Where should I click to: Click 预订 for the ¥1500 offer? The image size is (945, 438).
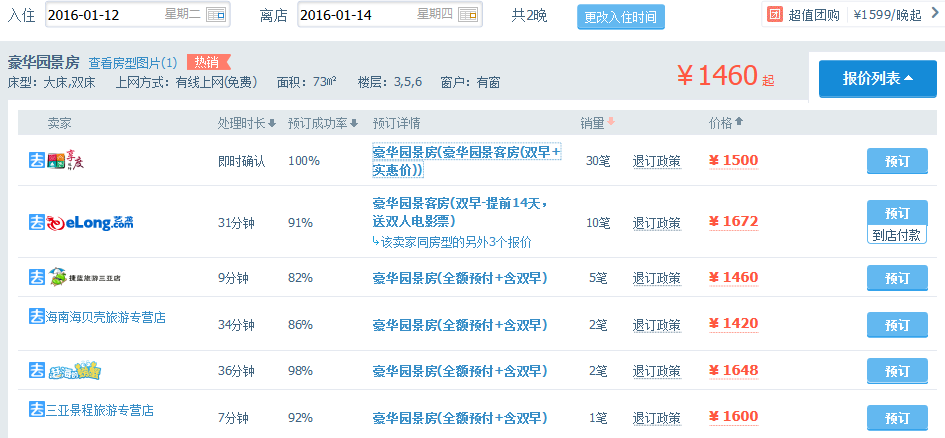point(897,161)
